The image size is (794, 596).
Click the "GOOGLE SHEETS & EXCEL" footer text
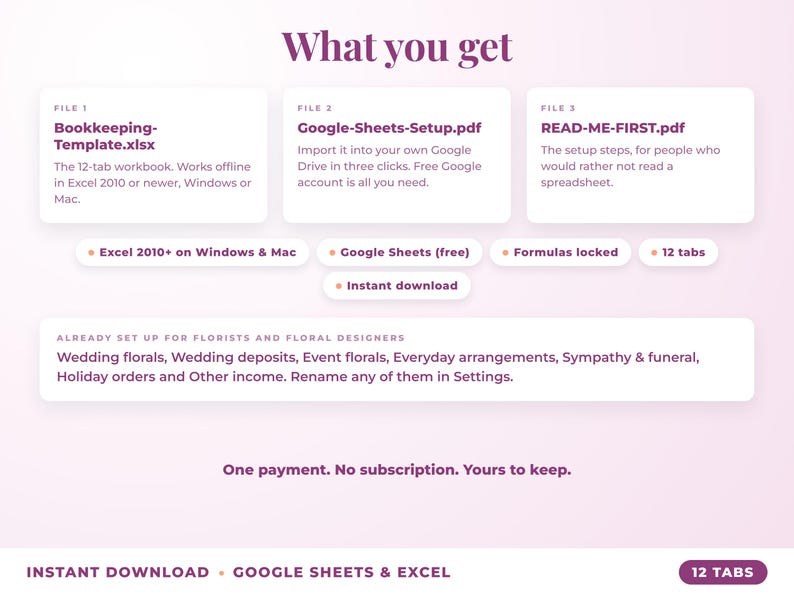pyautogui.click(x=342, y=572)
